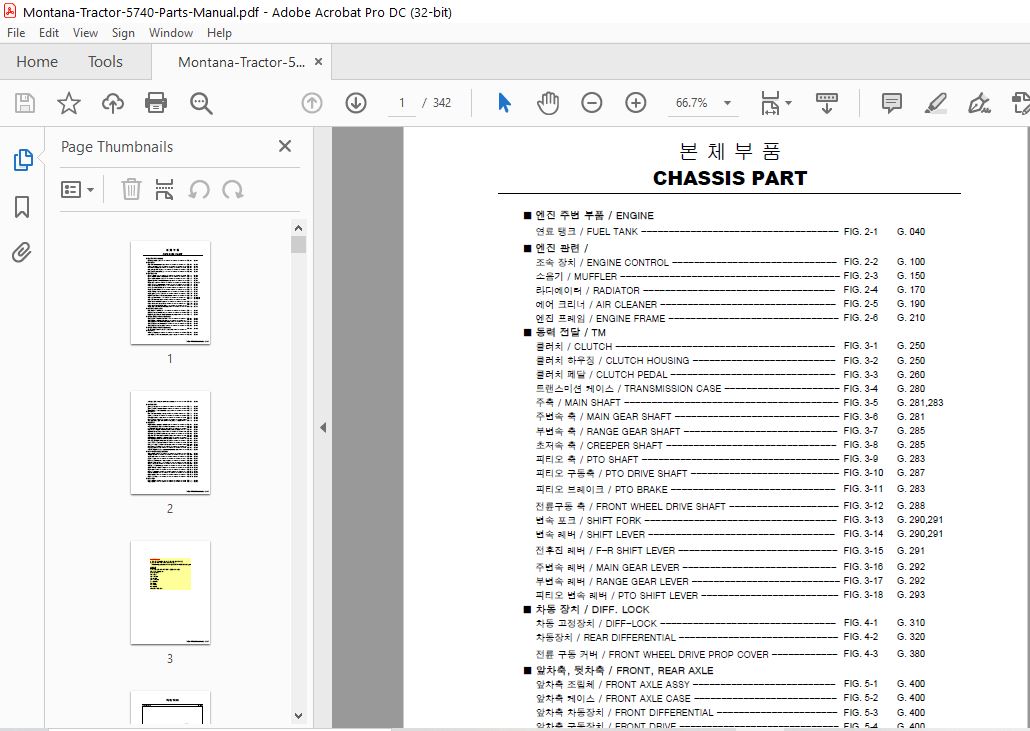Close the Montana-Tractor document tab
Viewport: 1030px width, 731px height.
pos(319,62)
